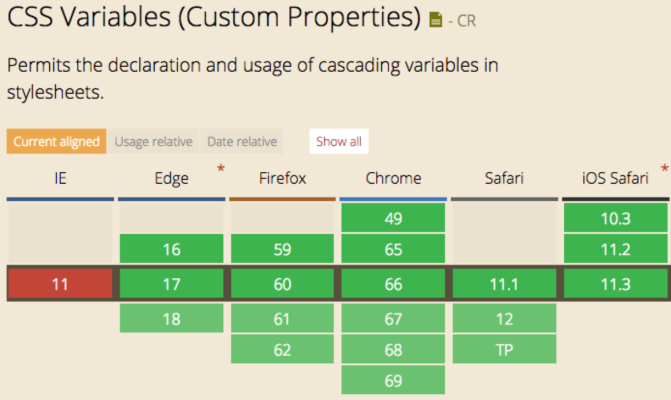Select iOS Safari 10.3 cell
The width and height of the screenshot is (671, 400).
[616, 218]
